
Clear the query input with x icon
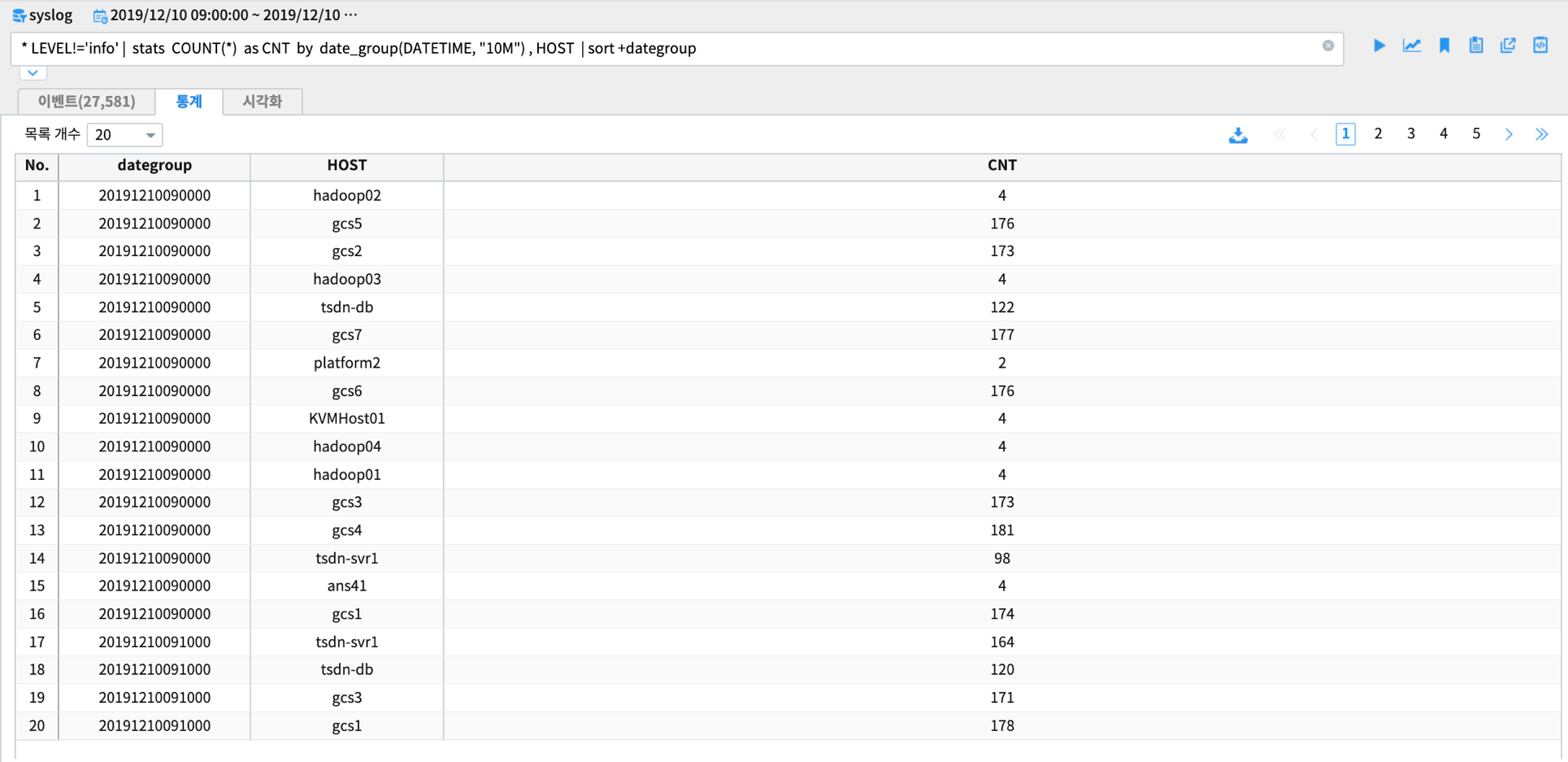(x=1328, y=46)
